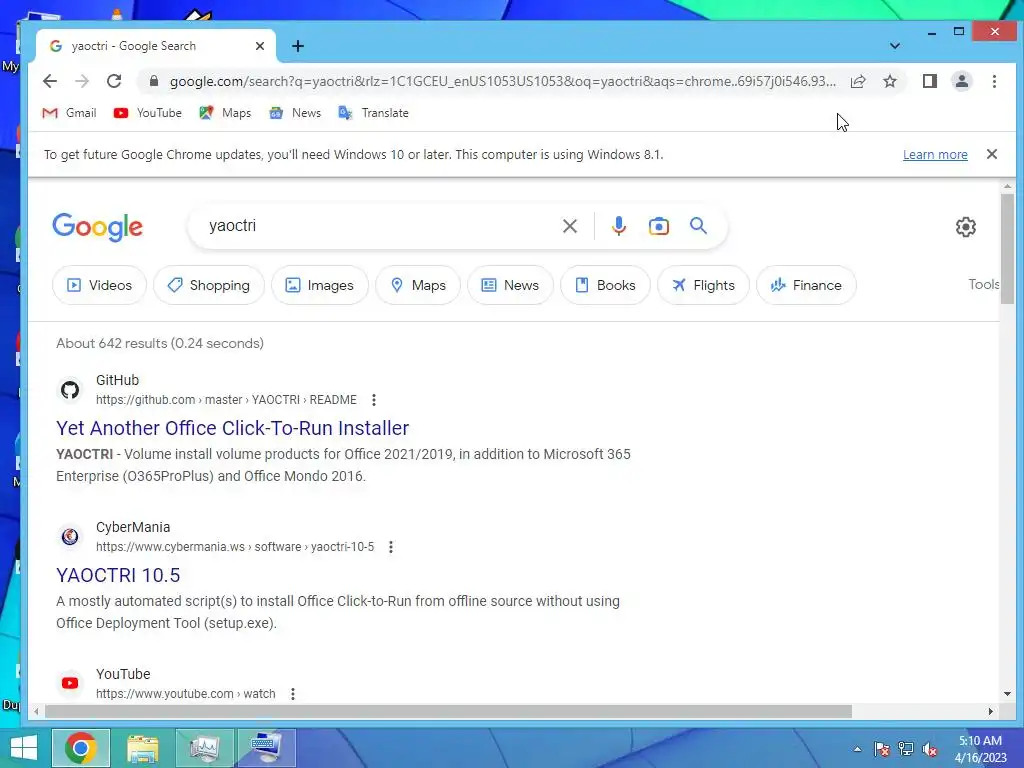Open File Explorer from the taskbar

(x=143, y=748)
